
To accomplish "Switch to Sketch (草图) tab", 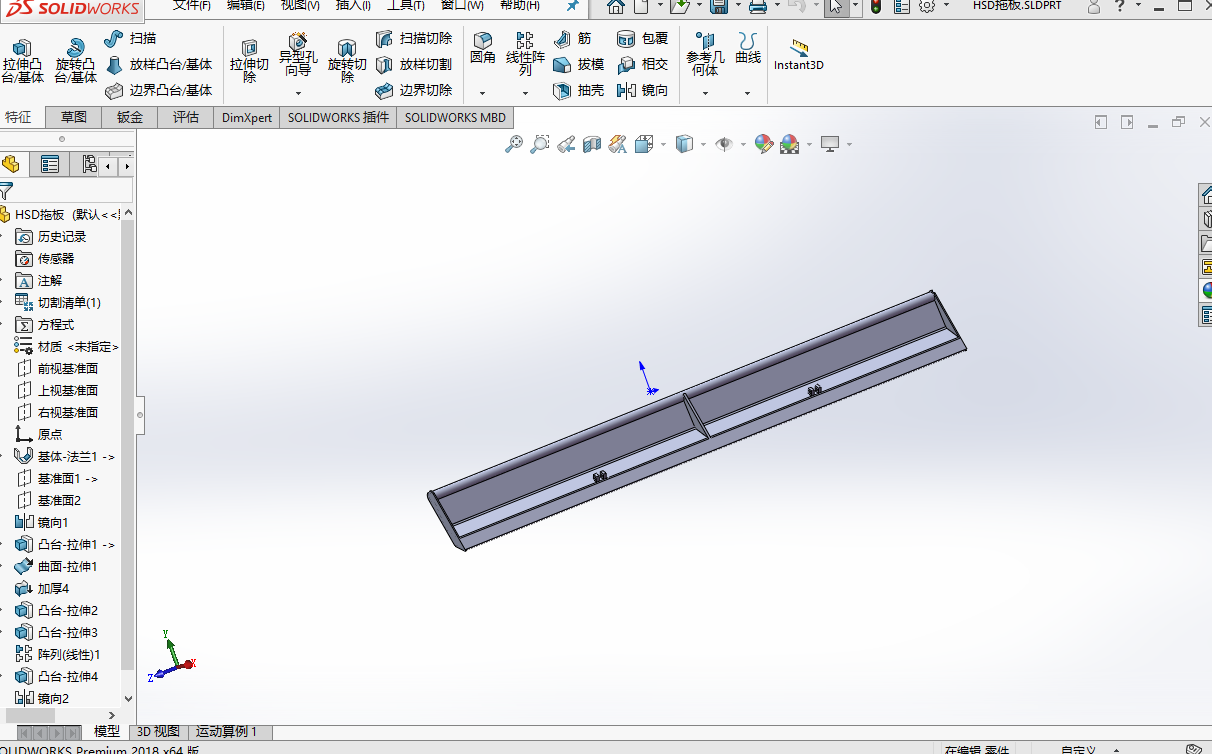I will tap(74, 117).
